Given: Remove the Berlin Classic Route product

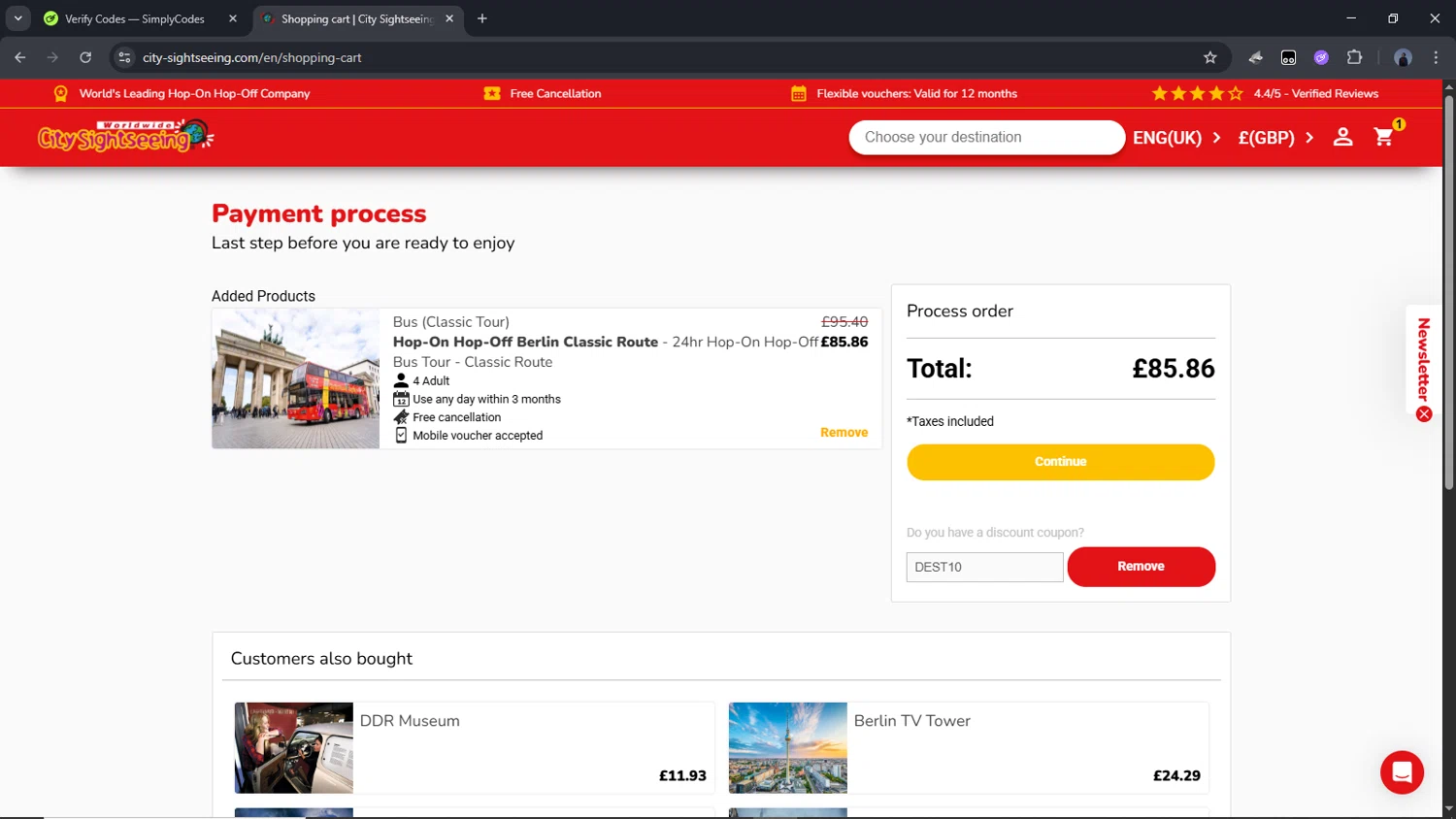Looking at the screenshot, I should [844, 433].
